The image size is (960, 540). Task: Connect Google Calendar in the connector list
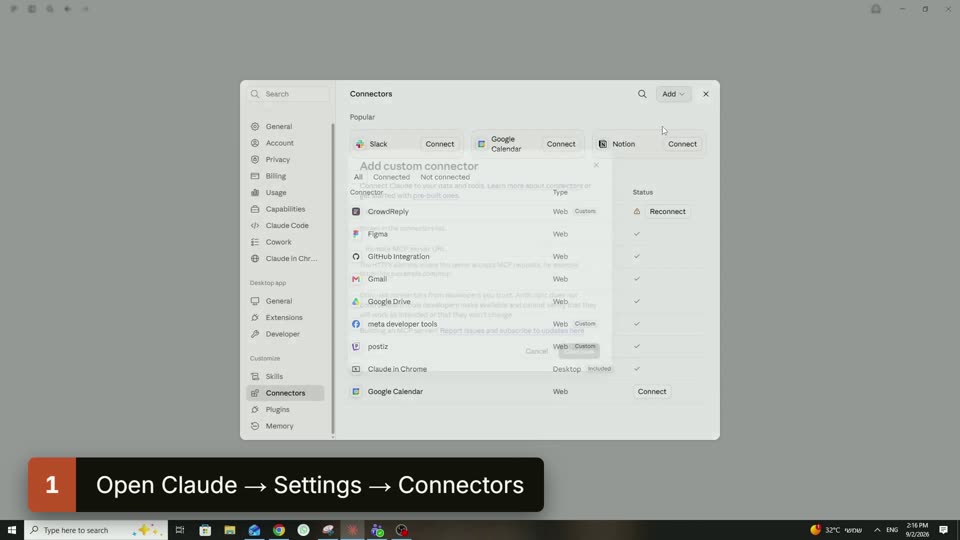click(x=651, y=392)
